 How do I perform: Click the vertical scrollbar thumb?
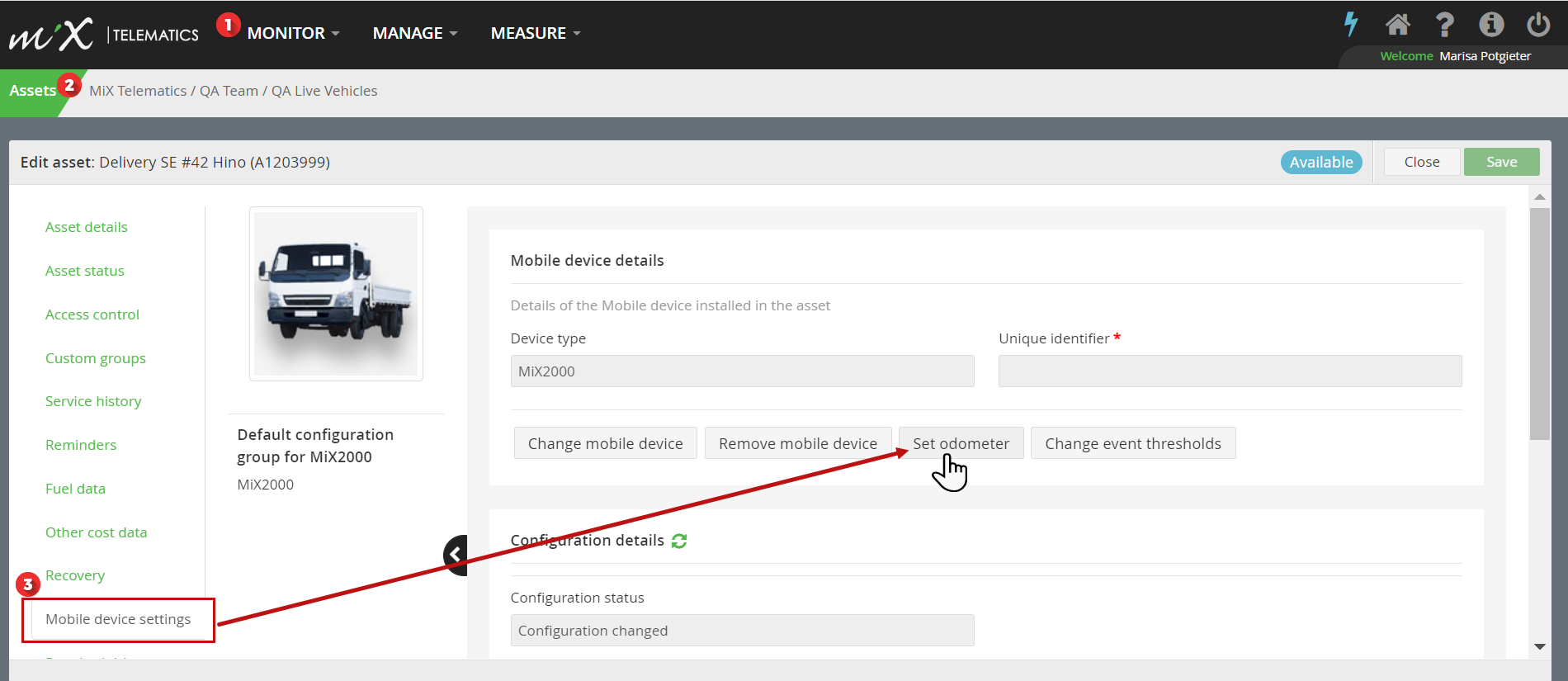[1540, 324]
